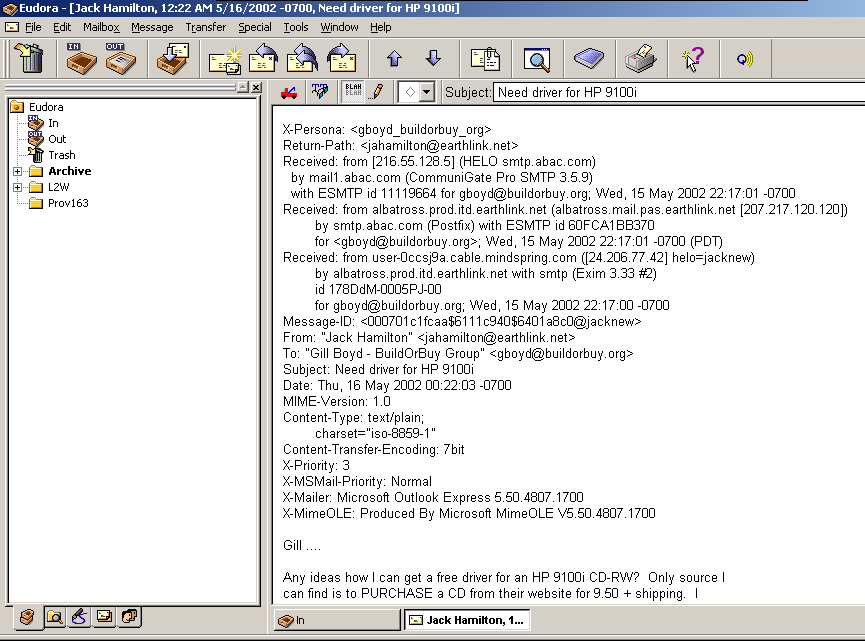Switch to the In window tab
Image resolution: width=865 pixels, height=641 pixels.
point(337,620)
